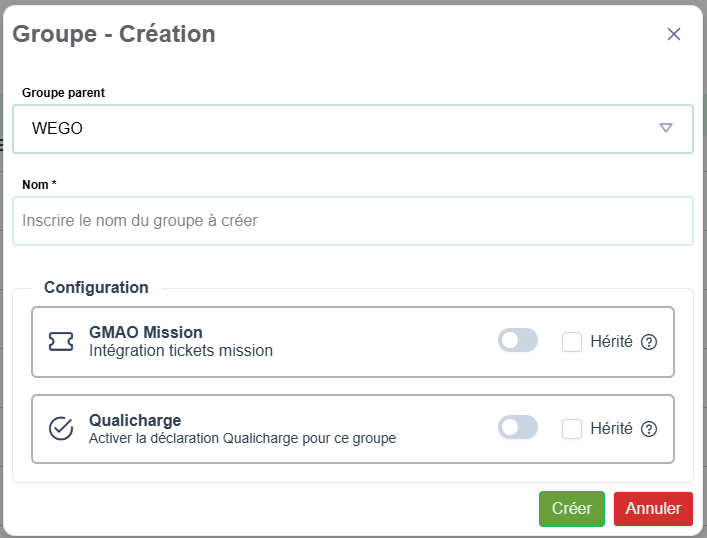The height and width of the screenshot is (538, 707).
Task: Open help icon for GMAO Mission Hérité
Action: [649, 342]
